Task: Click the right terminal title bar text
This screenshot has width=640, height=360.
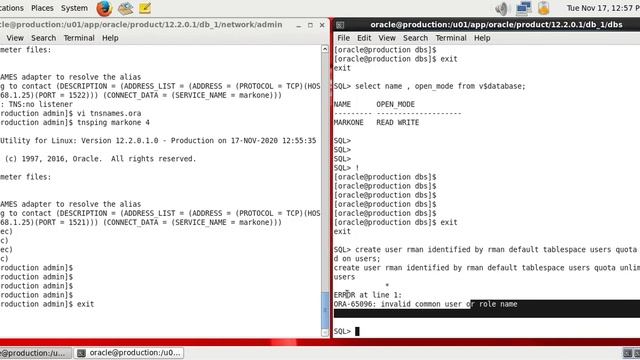Action: click(x=496, y=25)
